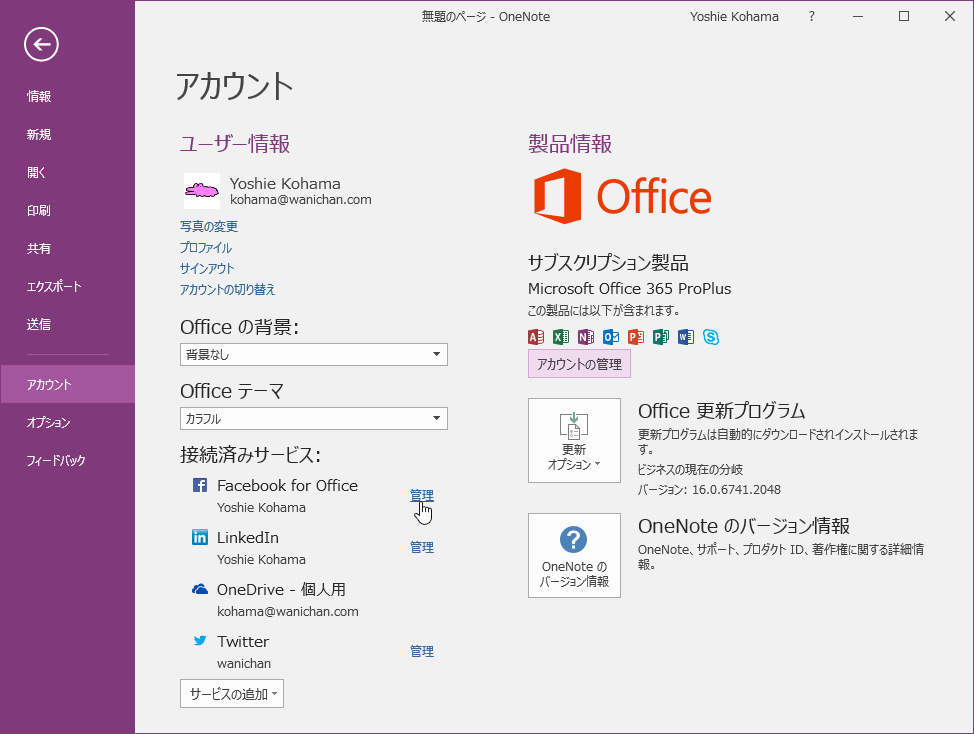Select the アカウント menu item
Image resolution: width=974 pixels, height=734 pixels.
click(68, 384)
